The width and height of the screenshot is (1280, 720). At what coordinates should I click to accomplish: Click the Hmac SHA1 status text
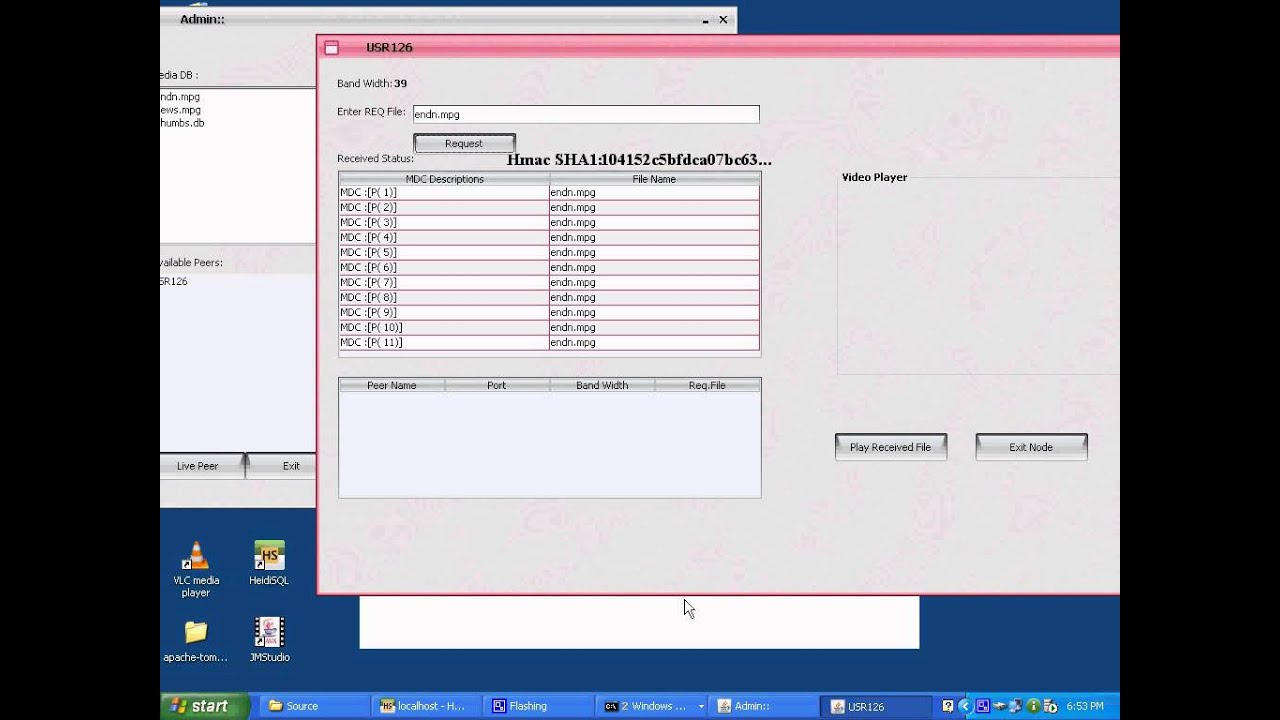pyautogui.click(x=639, y=159)
